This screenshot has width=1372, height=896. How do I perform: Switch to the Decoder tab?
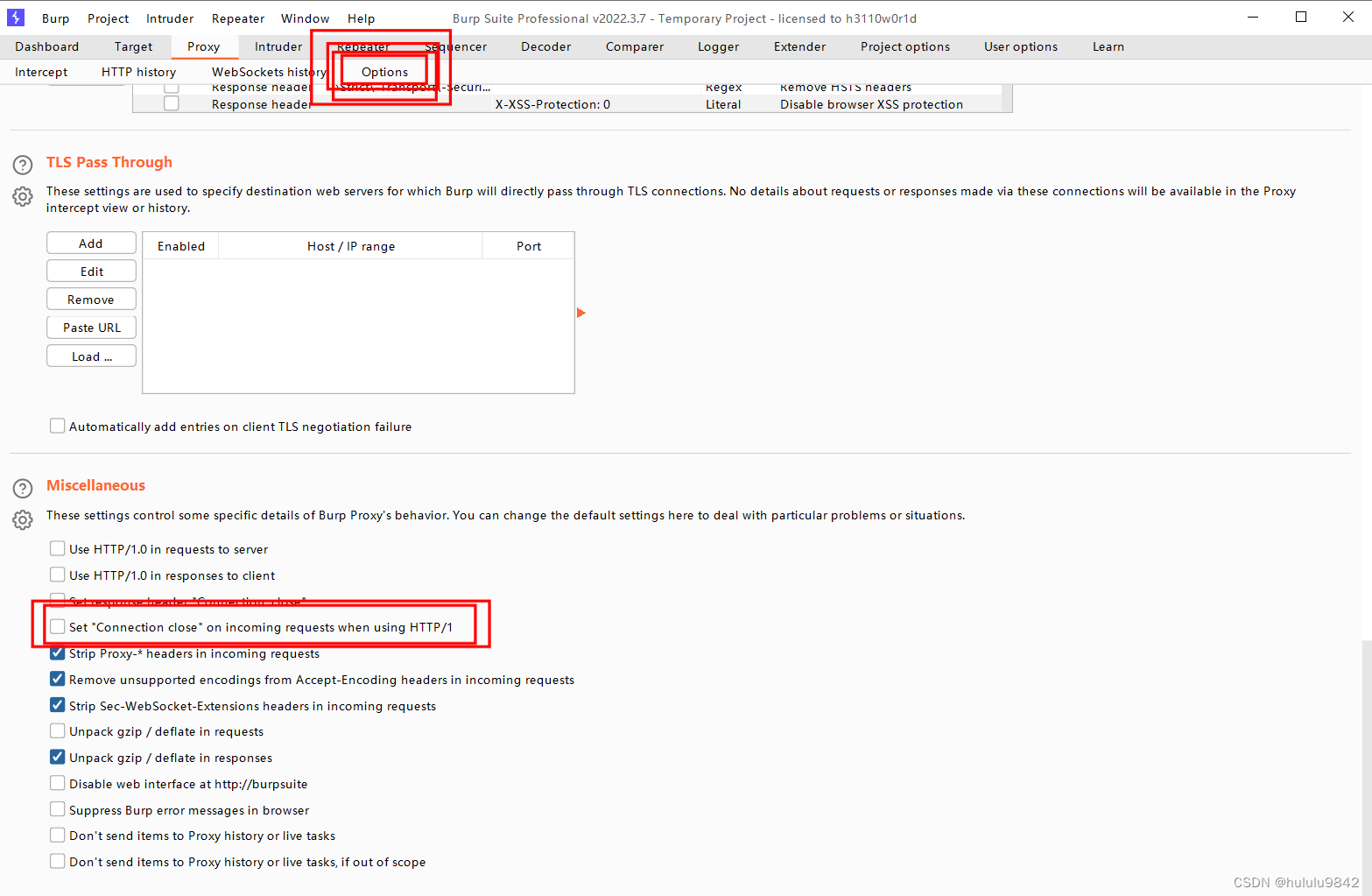coord(545,46)
